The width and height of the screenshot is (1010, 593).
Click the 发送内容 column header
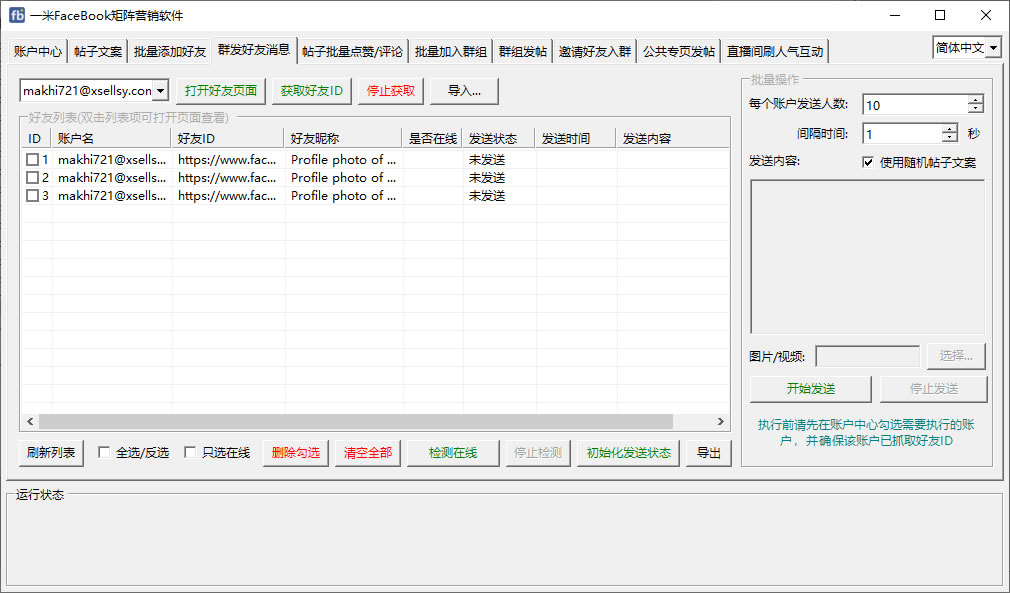point(672,138)
